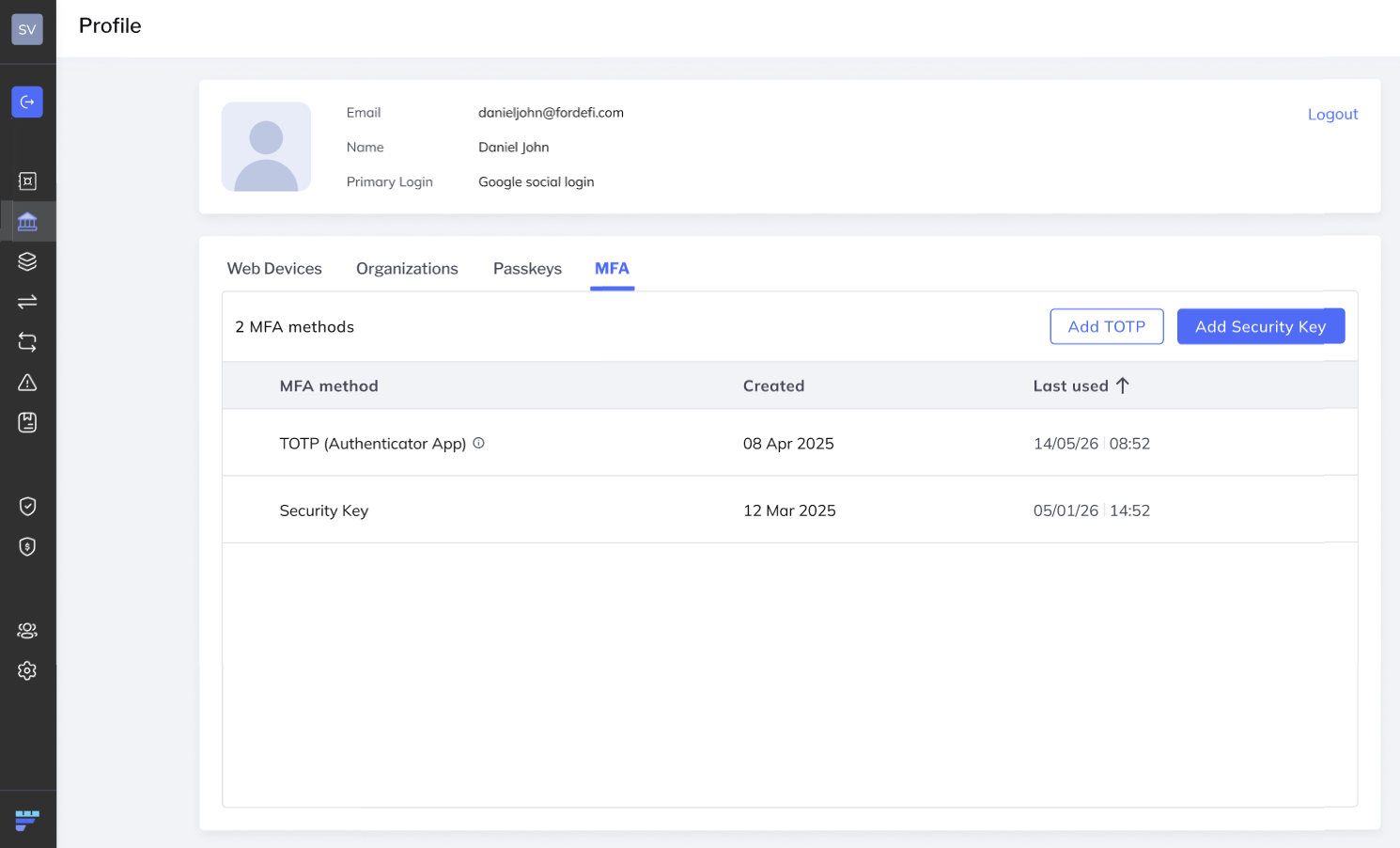The image size is (1400, 848).
Task: Click the Add TOTP button
Action: 1107,326
